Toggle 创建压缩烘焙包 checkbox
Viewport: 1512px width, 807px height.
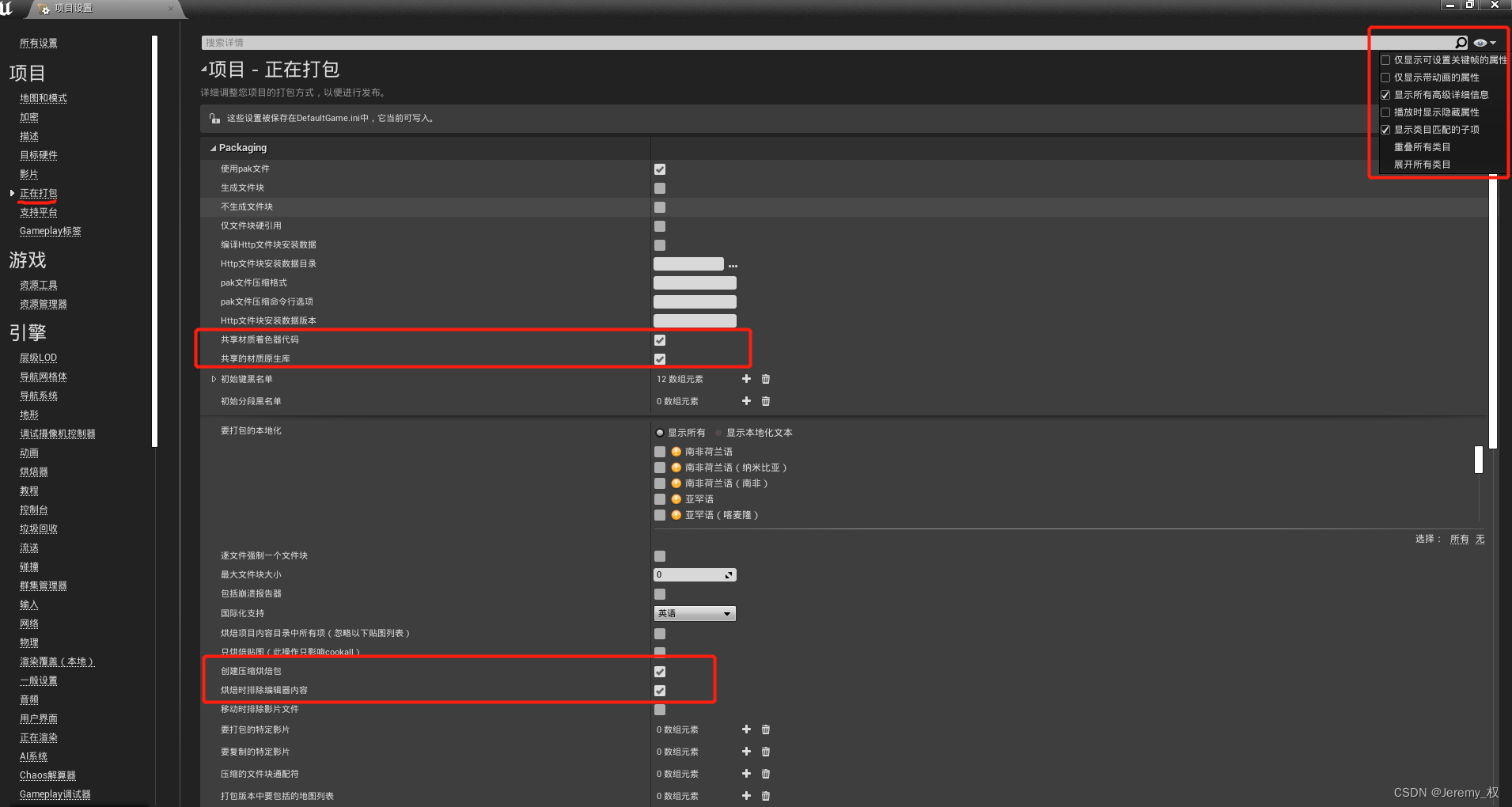point(660,672)
